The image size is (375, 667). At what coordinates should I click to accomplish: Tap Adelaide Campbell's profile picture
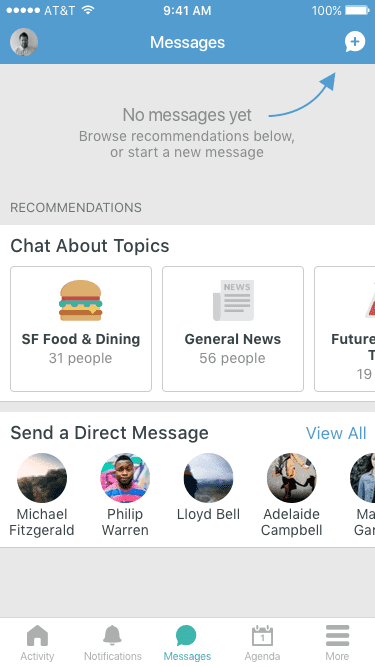point(292,478)
